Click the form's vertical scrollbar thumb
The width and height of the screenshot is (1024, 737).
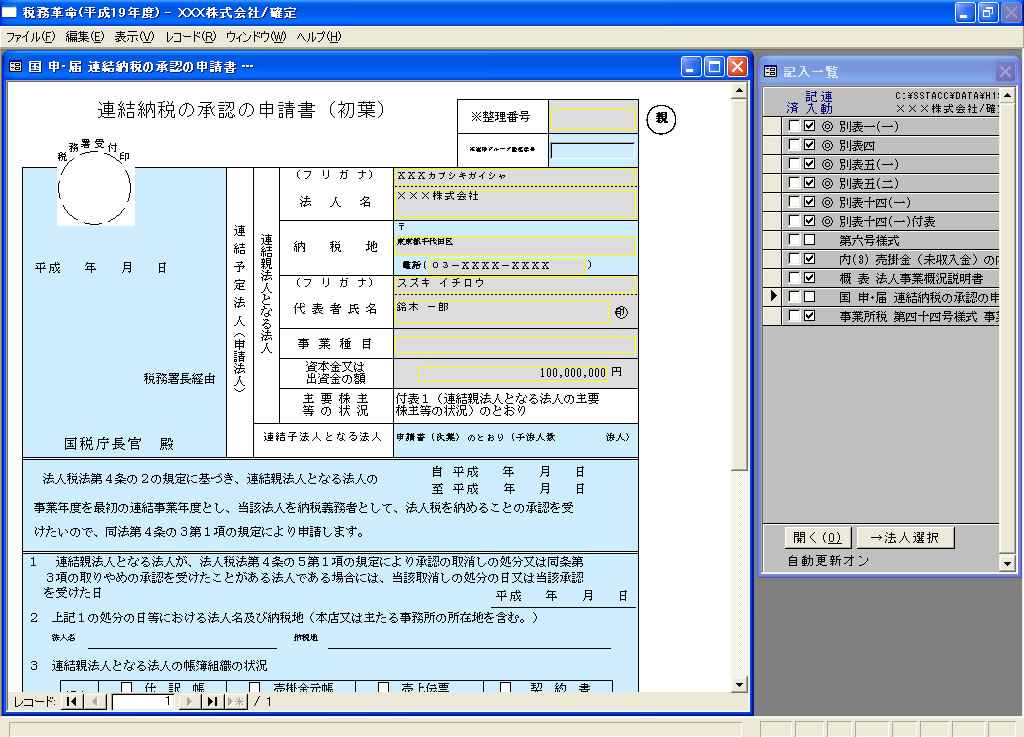739,284
